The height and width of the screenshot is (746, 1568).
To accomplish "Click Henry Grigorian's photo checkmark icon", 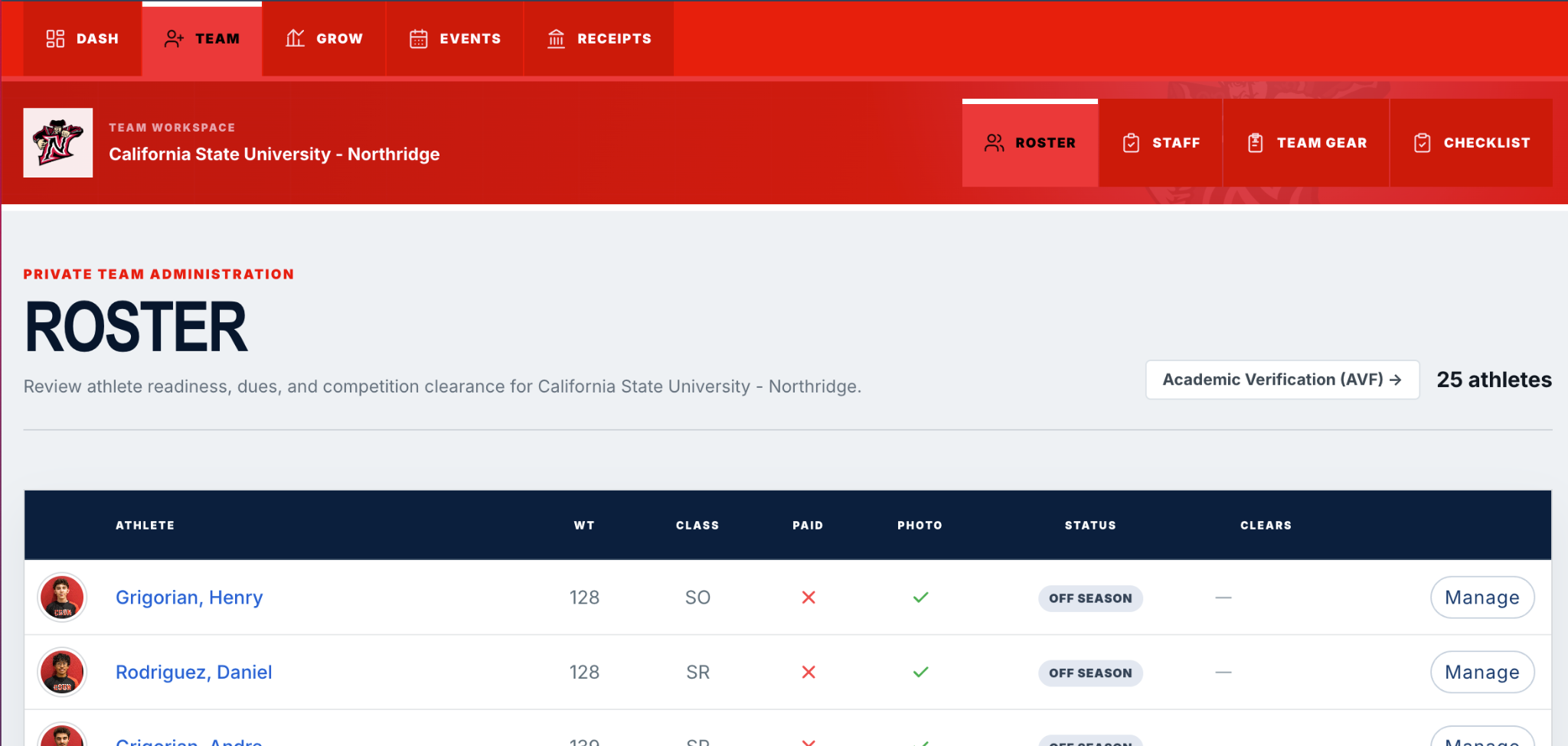I will (921, 598).
